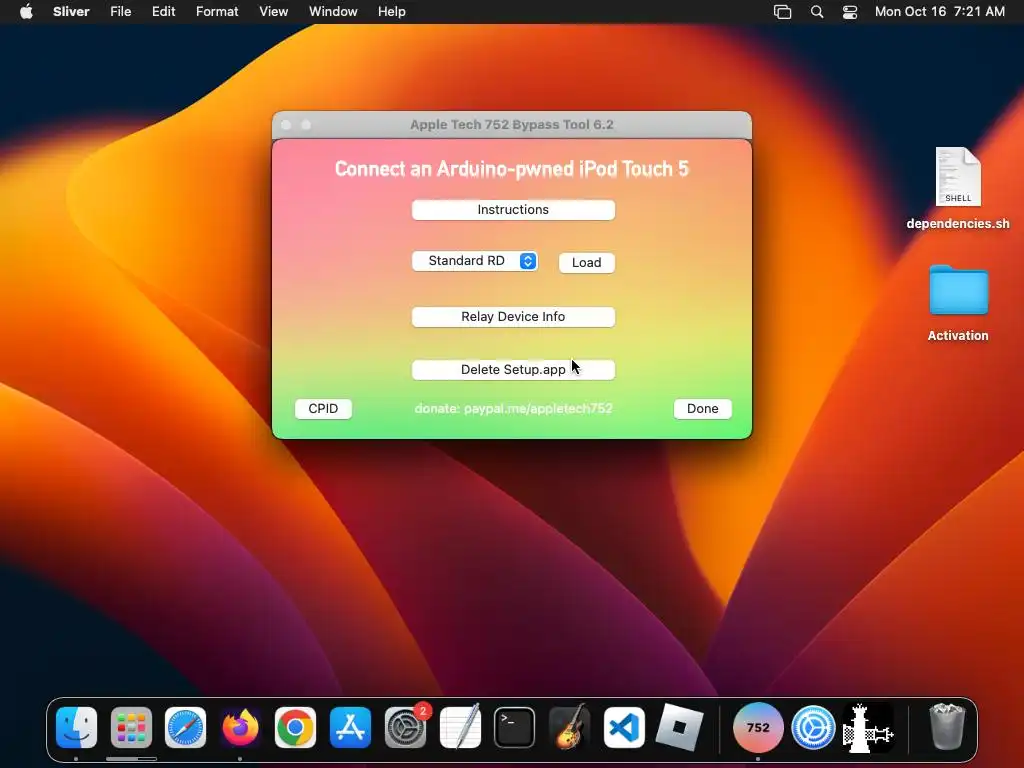Open Finder from the dock
The image size is (1024, 768).
pyautogui.click(x=76, y=727)
